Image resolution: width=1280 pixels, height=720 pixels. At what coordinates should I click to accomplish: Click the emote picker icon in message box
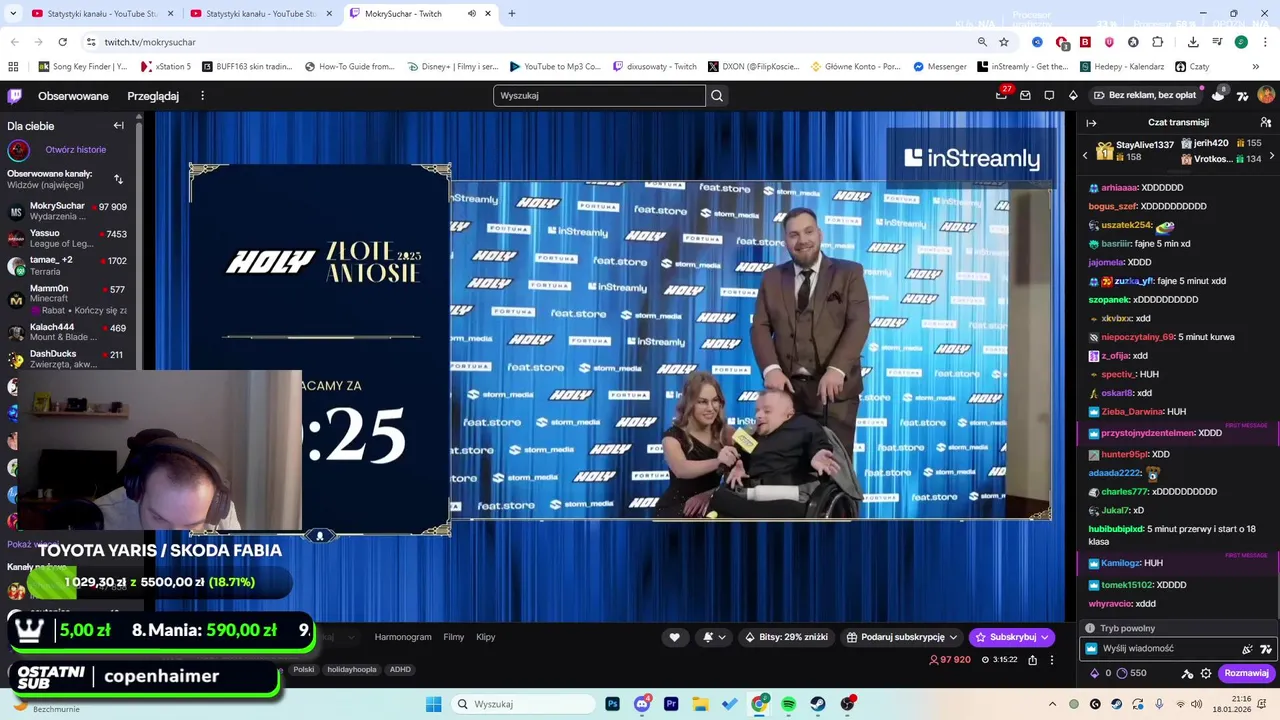(1266, 649)
